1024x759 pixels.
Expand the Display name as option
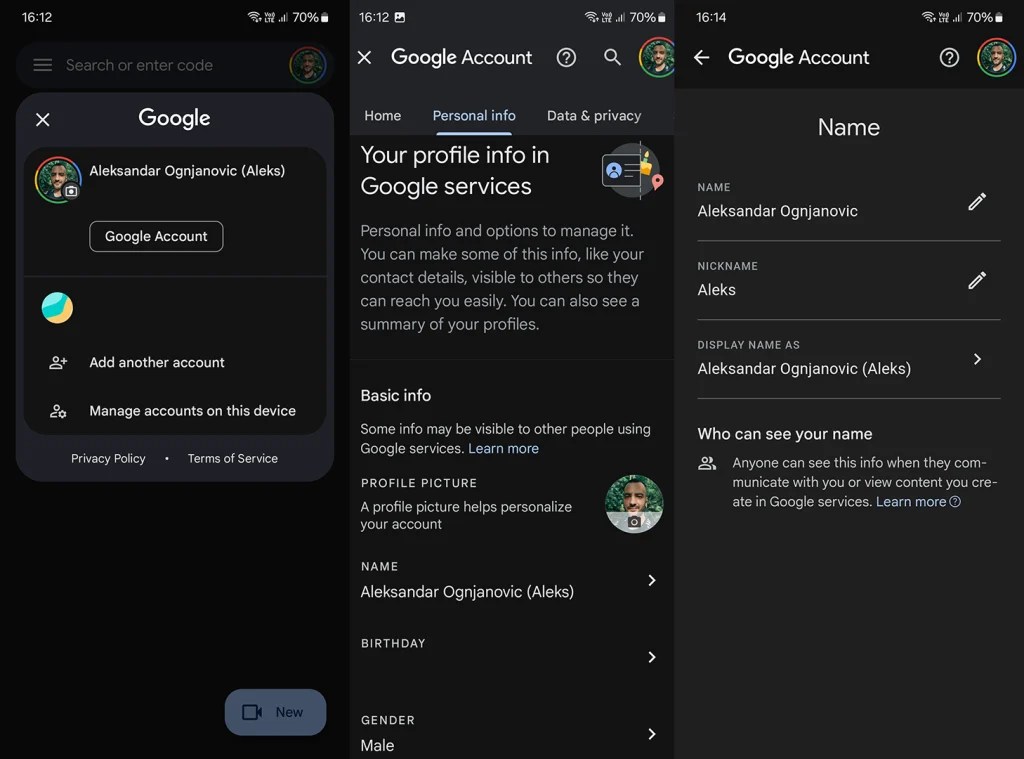pyautogui.click(x=977, y=359)
